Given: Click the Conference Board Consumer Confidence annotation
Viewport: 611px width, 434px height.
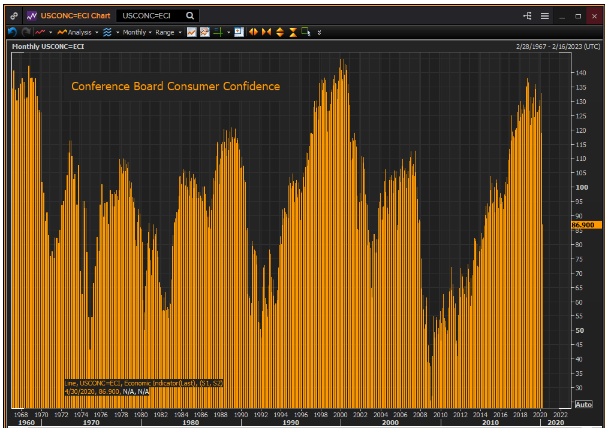Looking at the screenshot, I should tap(175, 86).
